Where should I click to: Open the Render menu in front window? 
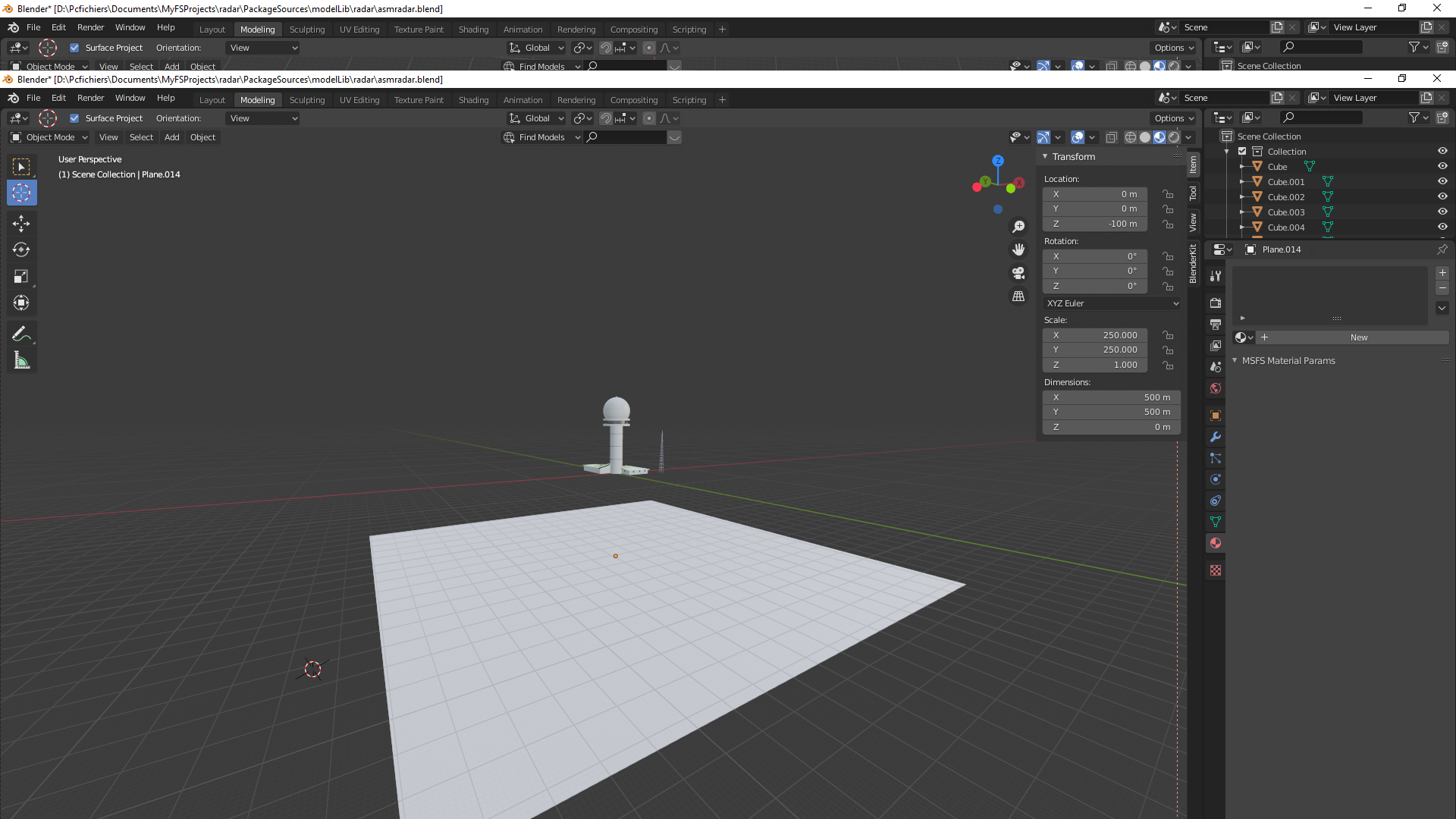(90, 98)
